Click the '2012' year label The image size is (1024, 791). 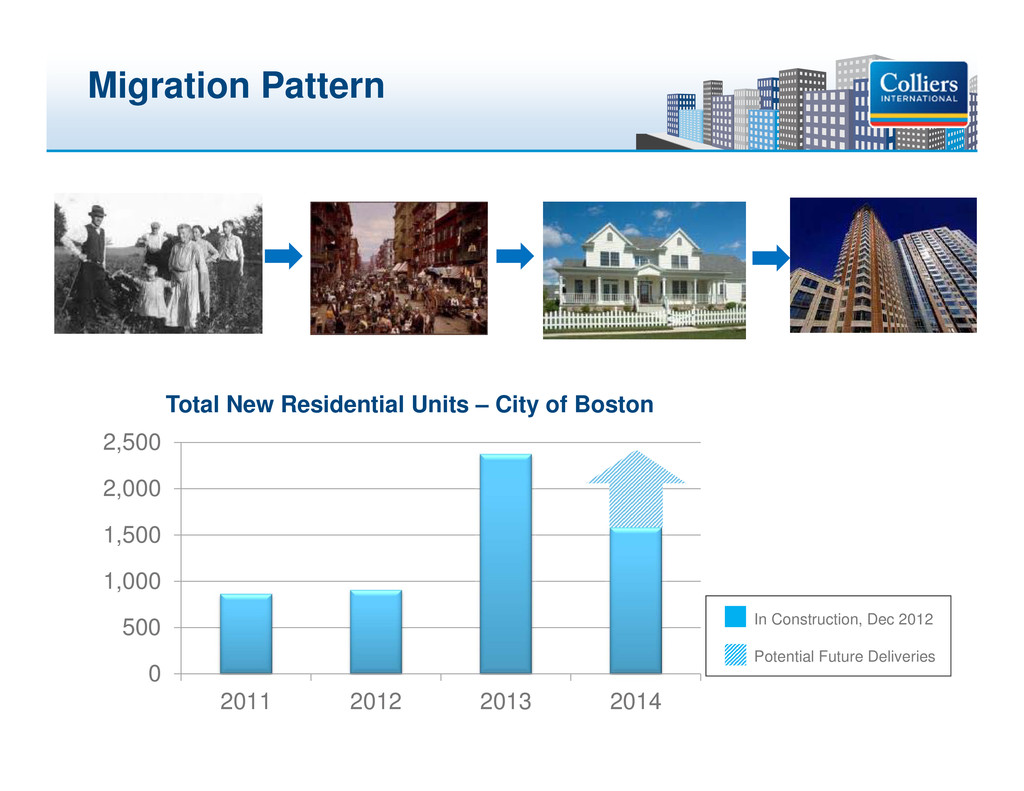click(x=376, y=702)
